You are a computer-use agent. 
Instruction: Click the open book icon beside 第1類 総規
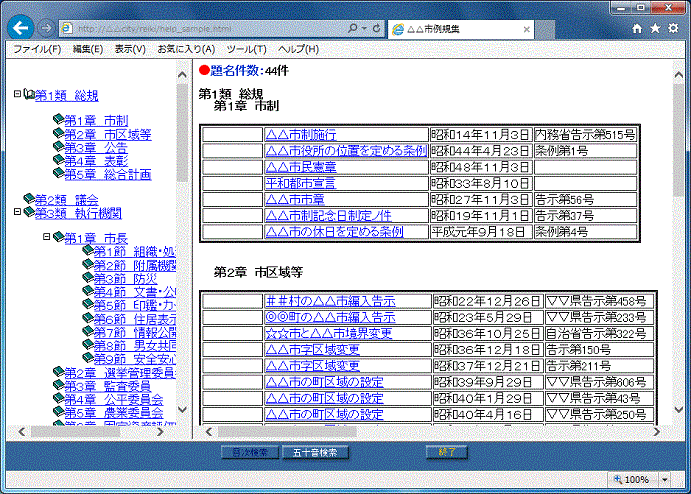(28, 96)
